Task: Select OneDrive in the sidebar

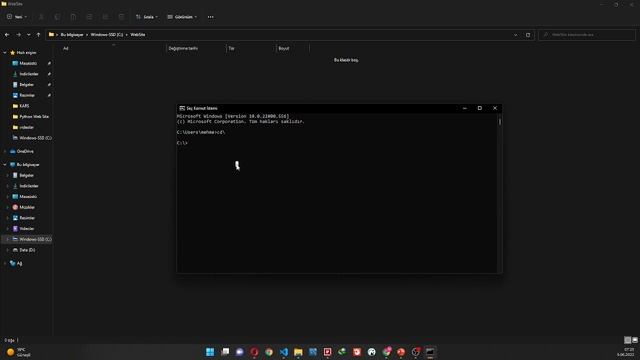Action: [25, 151]
